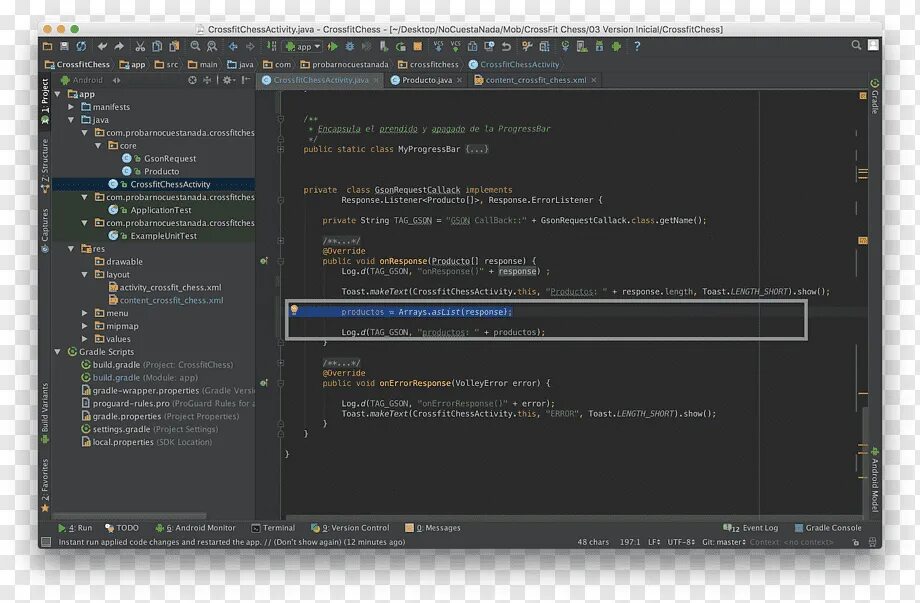Click the Cut scissors icon
Viewport: 920px width, 603px height.
140,46
